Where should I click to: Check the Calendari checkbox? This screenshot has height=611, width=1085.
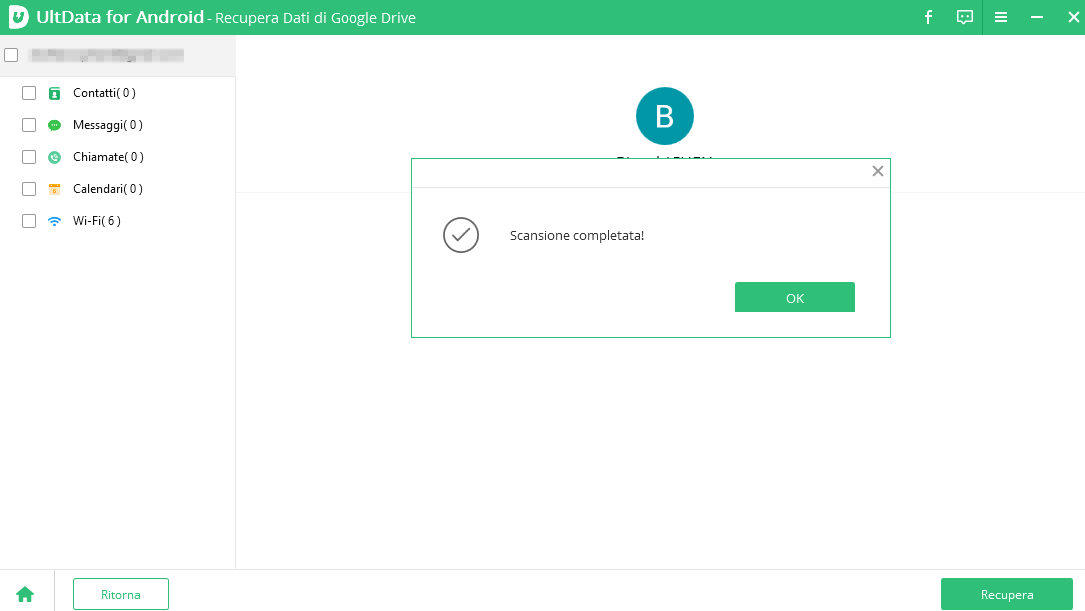coord(29,189)
